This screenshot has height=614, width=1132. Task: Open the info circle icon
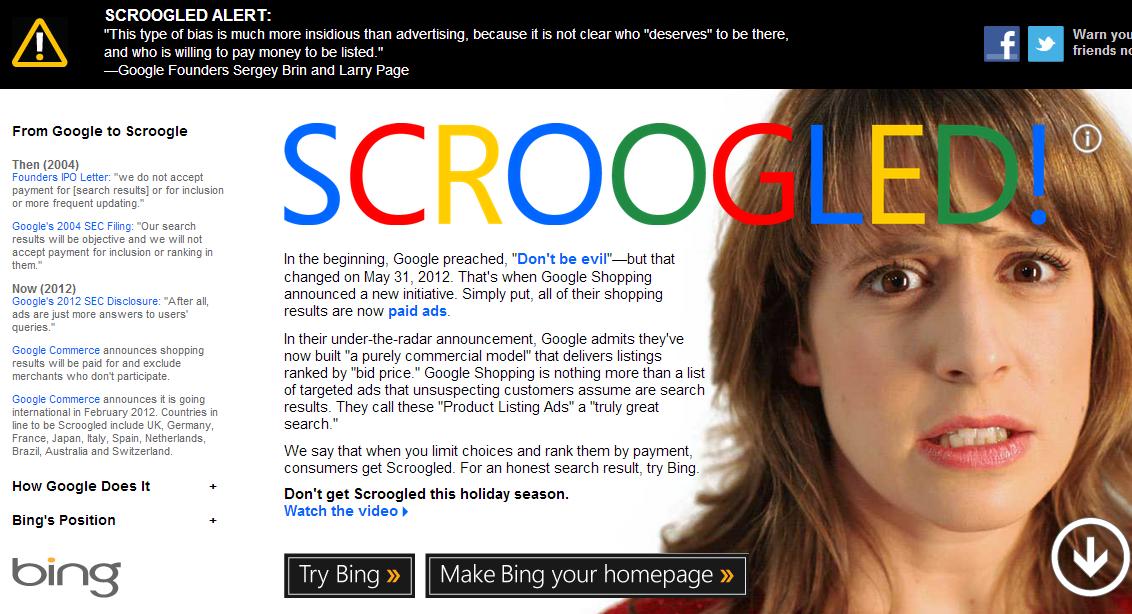(x=1087, y=137)
